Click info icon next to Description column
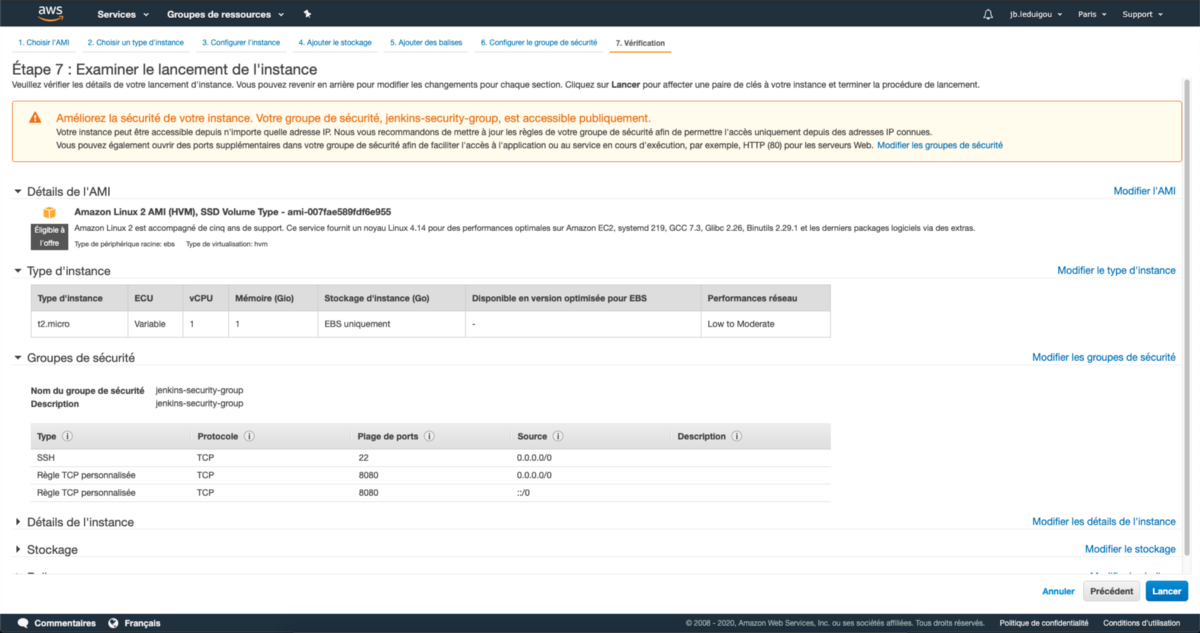Screen dimensions: 1200x633 (737, 437)
